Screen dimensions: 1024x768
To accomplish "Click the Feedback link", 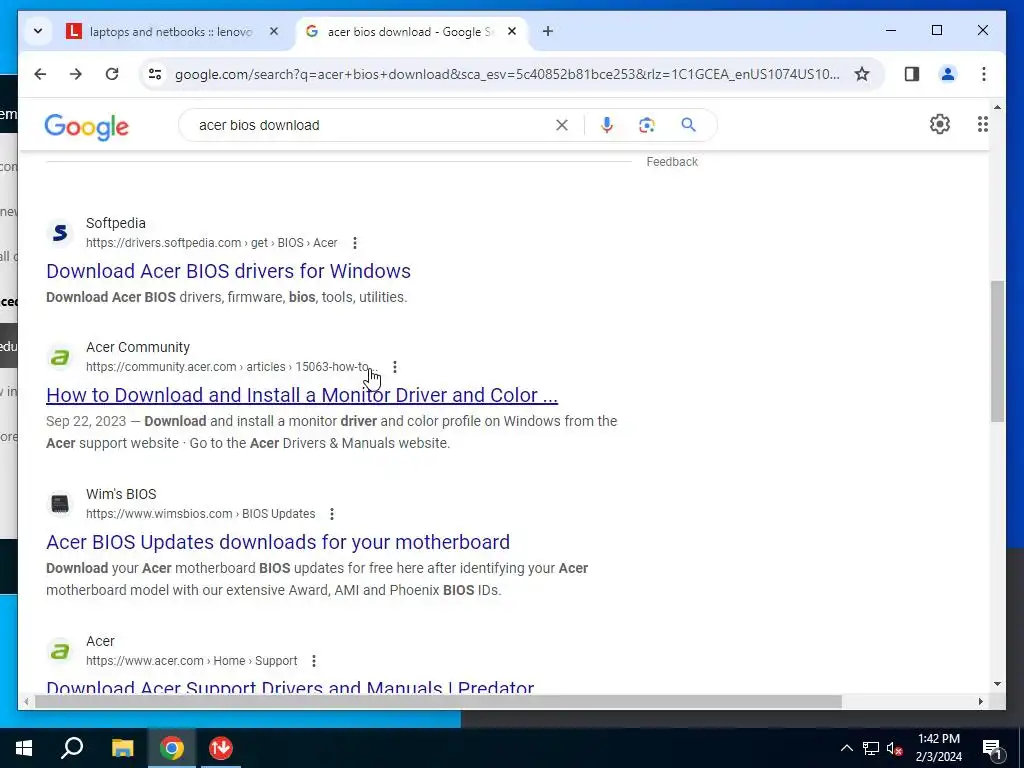I will point(672,162).
